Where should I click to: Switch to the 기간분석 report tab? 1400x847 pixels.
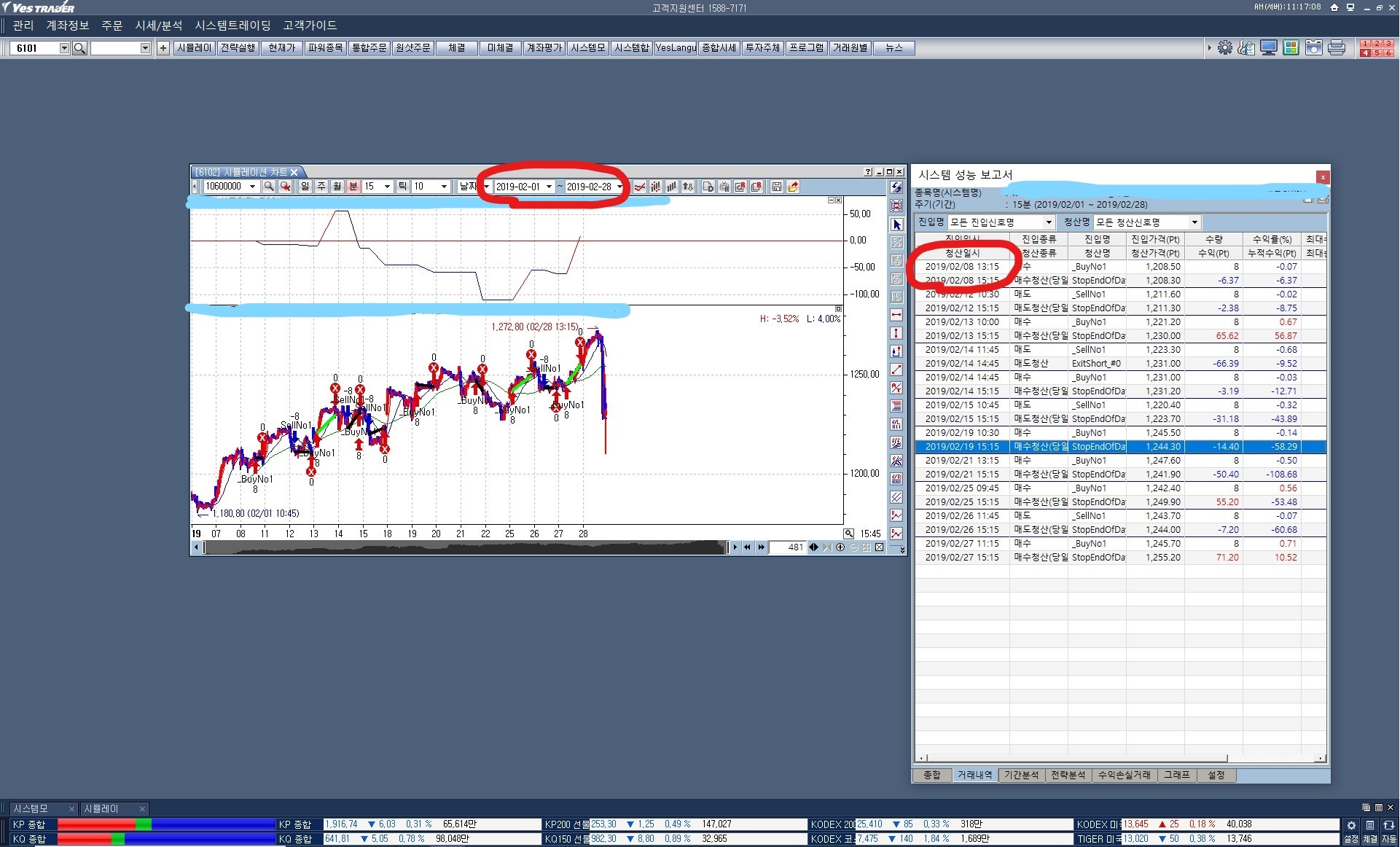1021,776
